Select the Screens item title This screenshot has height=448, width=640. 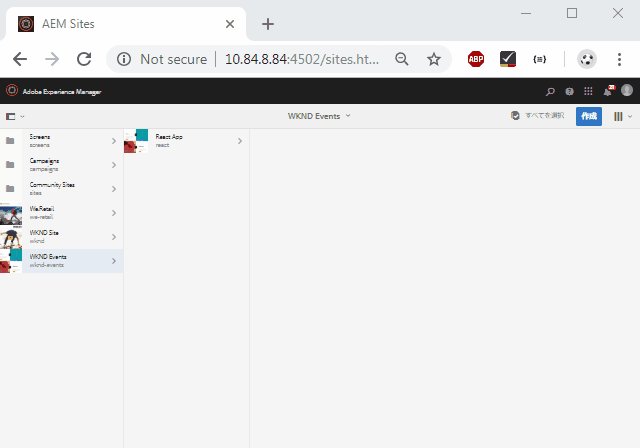(x=40, y=137)
